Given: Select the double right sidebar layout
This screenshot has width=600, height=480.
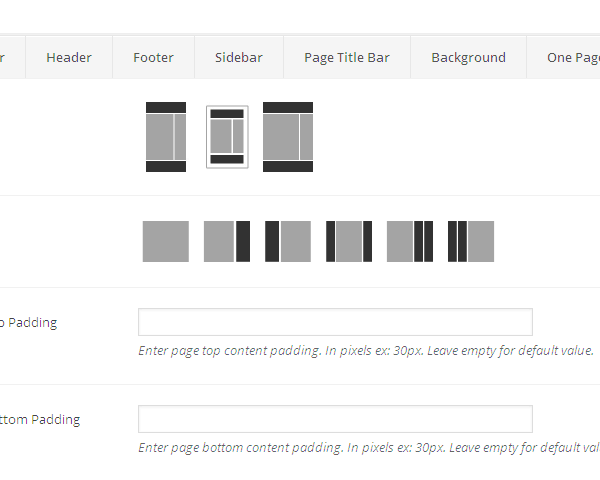Looking at the screenshot, I should (410, 242).
